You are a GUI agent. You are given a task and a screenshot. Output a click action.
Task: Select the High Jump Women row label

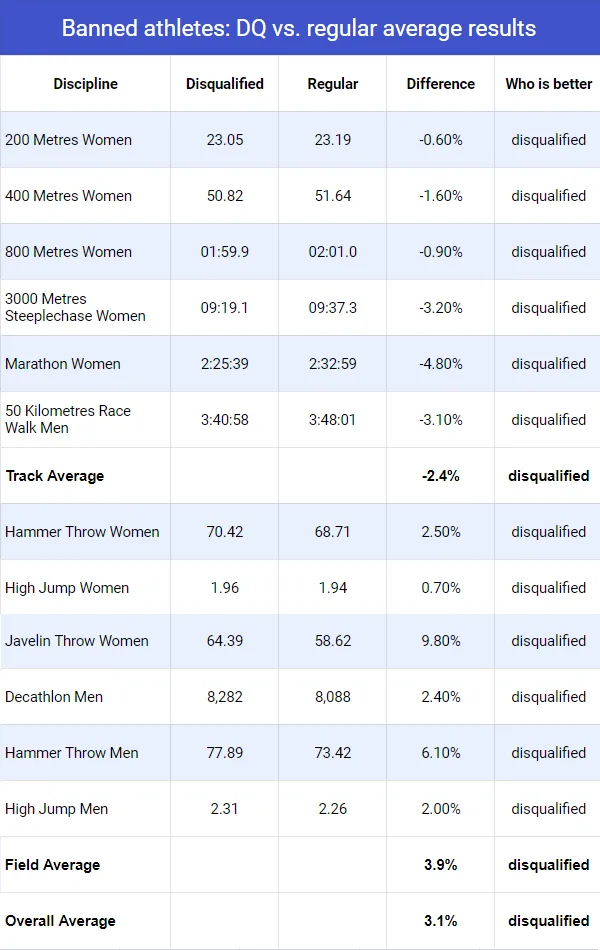click(67, 588)
